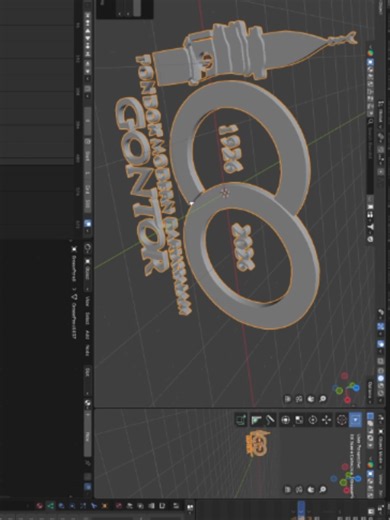Toggle proportional editing in top header
390x520 pixels.
[381, 172]
